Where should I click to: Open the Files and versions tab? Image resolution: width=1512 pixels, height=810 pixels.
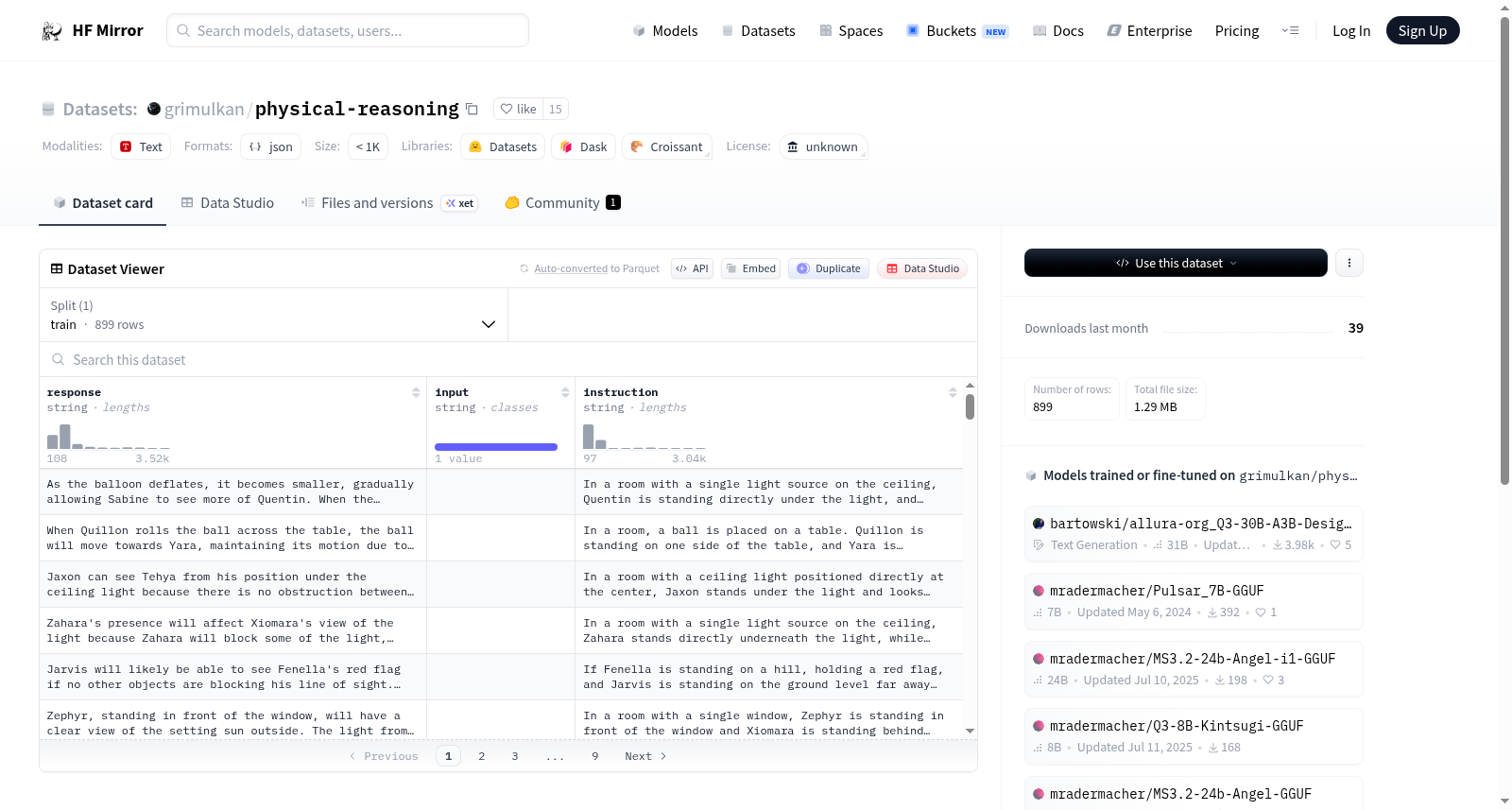coord(389,203)
